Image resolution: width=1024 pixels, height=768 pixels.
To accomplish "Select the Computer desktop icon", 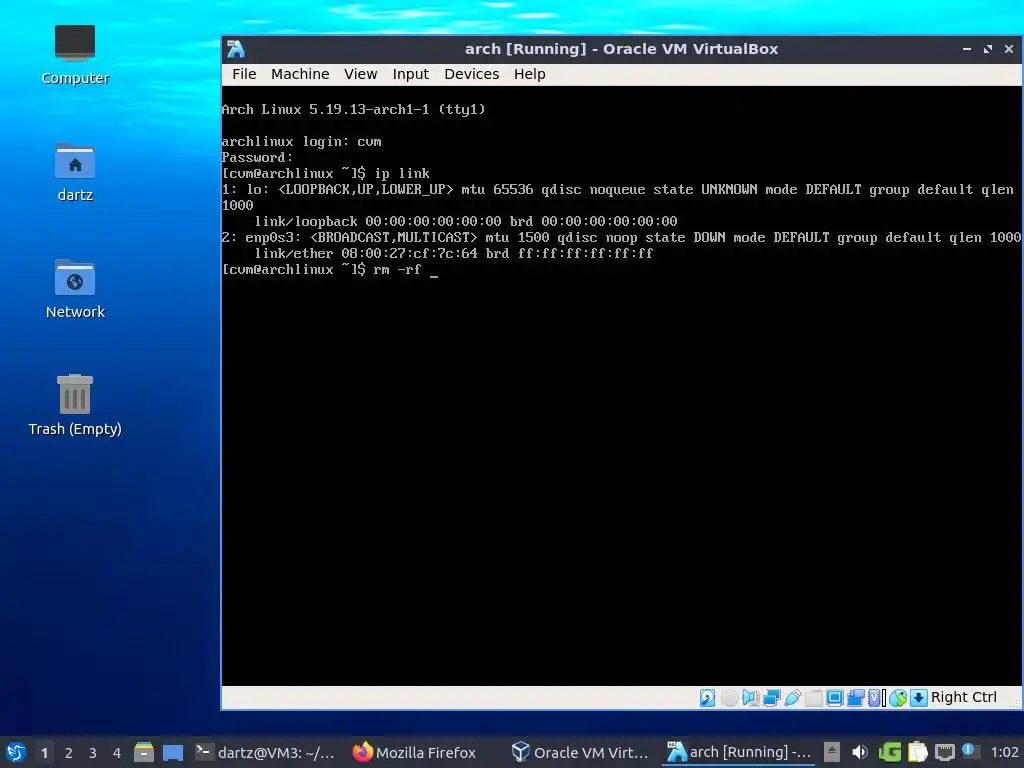I will 75,55.
